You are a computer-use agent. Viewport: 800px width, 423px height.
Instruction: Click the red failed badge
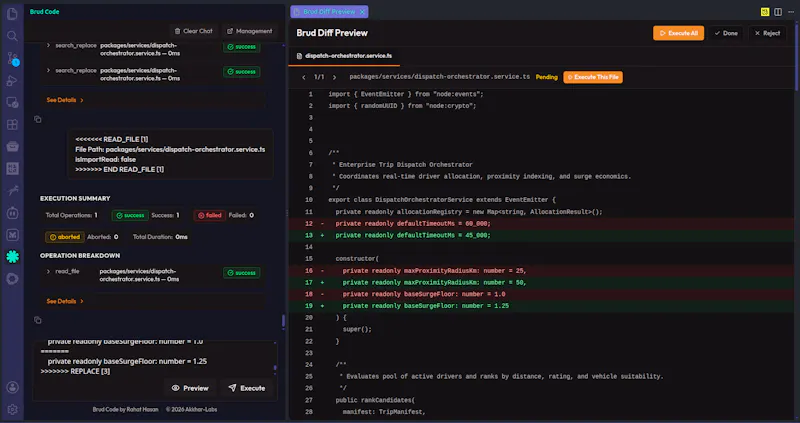[210, 215]
